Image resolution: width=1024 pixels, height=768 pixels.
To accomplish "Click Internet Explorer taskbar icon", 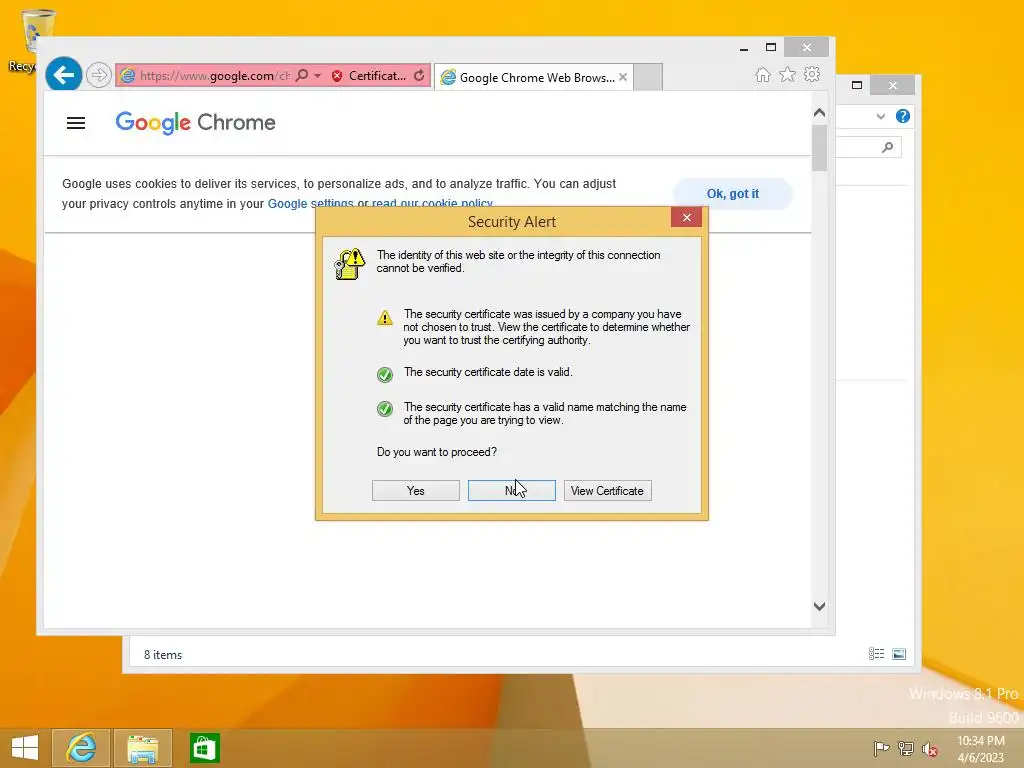I will click(81, 748).
